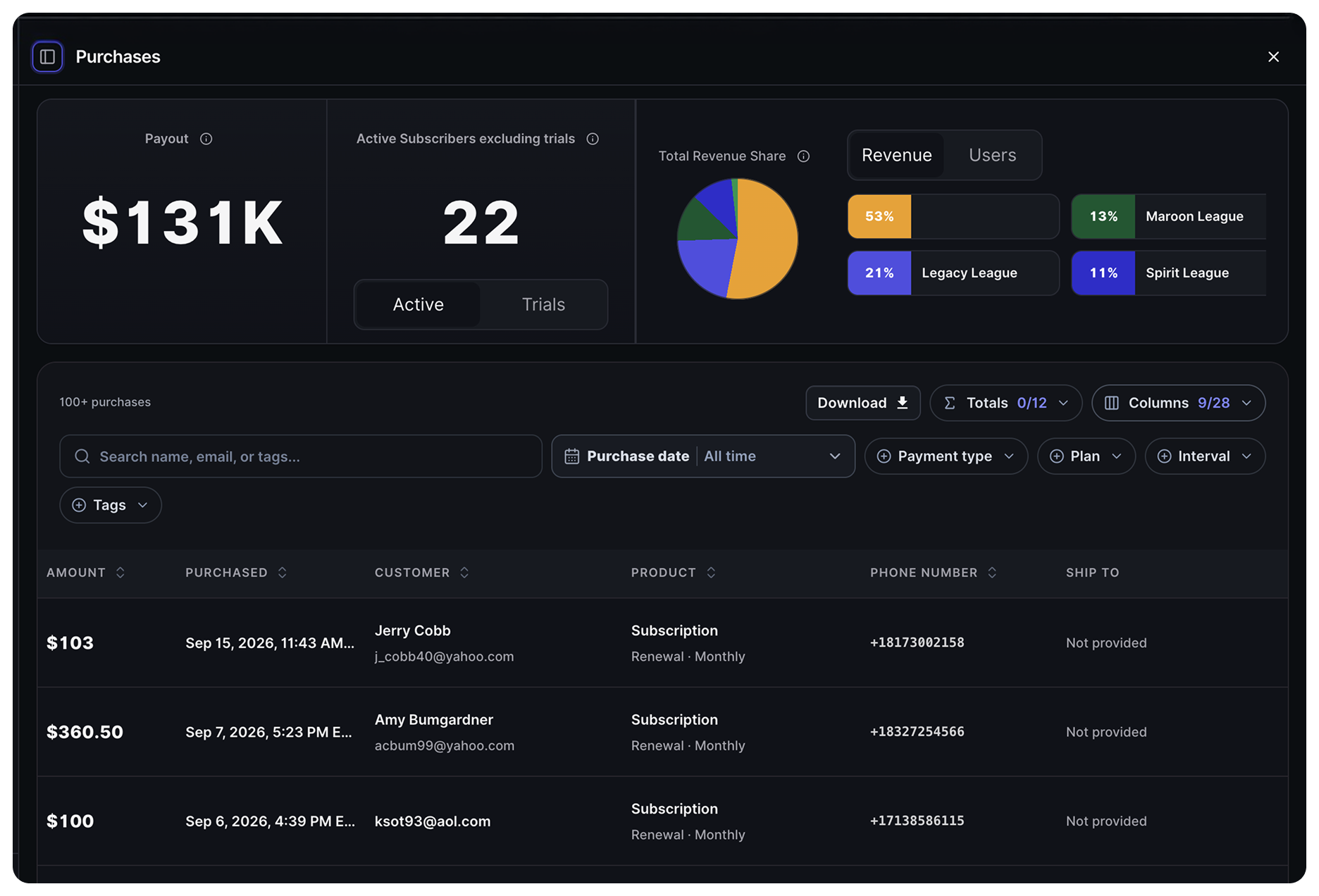Click the calendar icon in Purchase date filter
The image size is (1319, 896).
coord(572,456)
